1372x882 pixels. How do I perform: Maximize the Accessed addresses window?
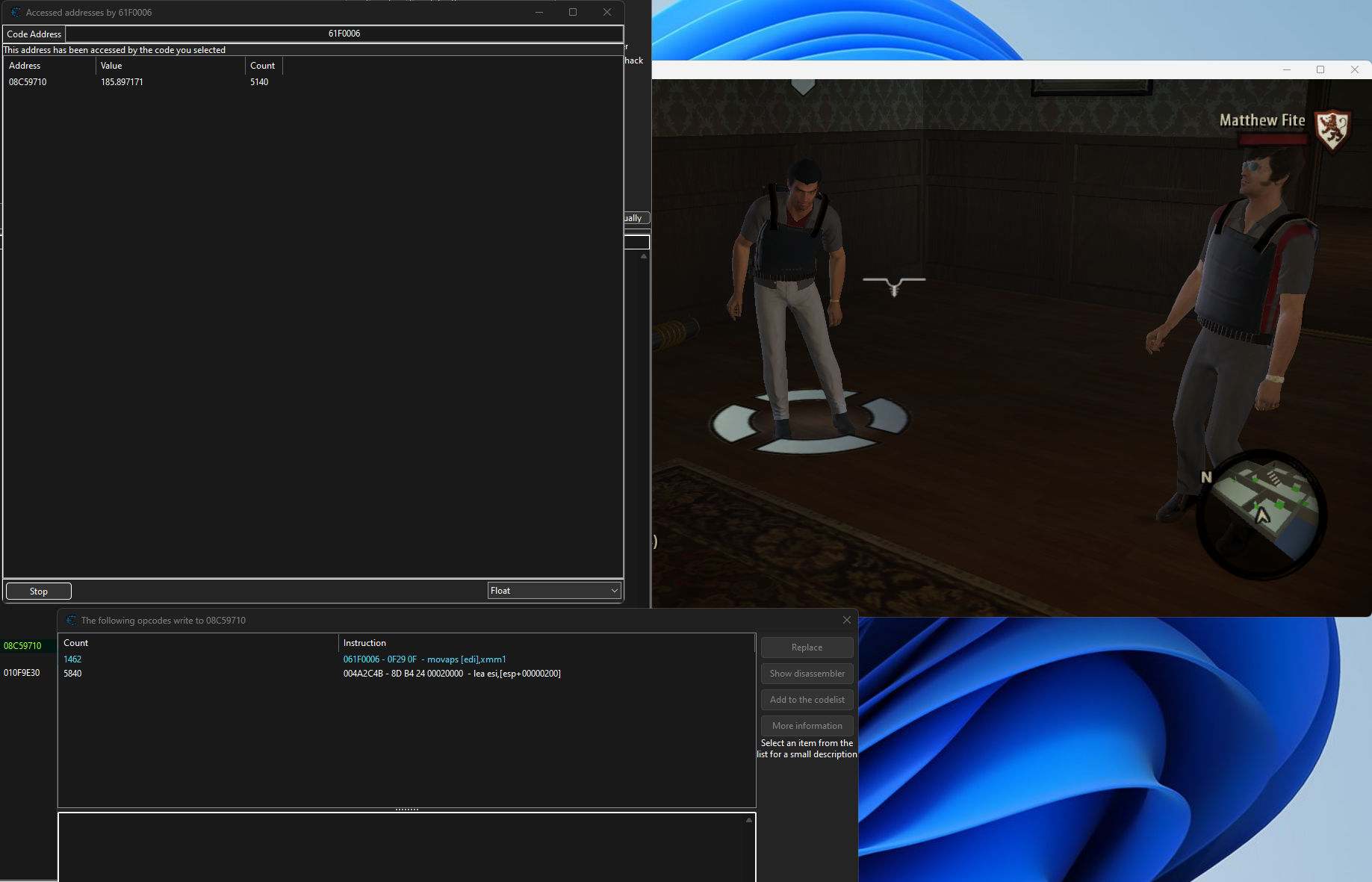(x=573, y=13)
